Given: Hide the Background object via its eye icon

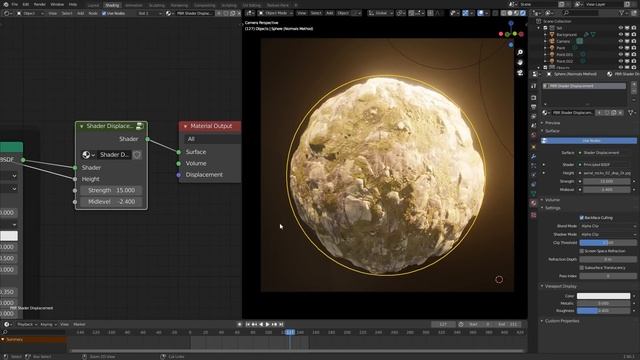Looking at the screenshot, I should (620, 35).
